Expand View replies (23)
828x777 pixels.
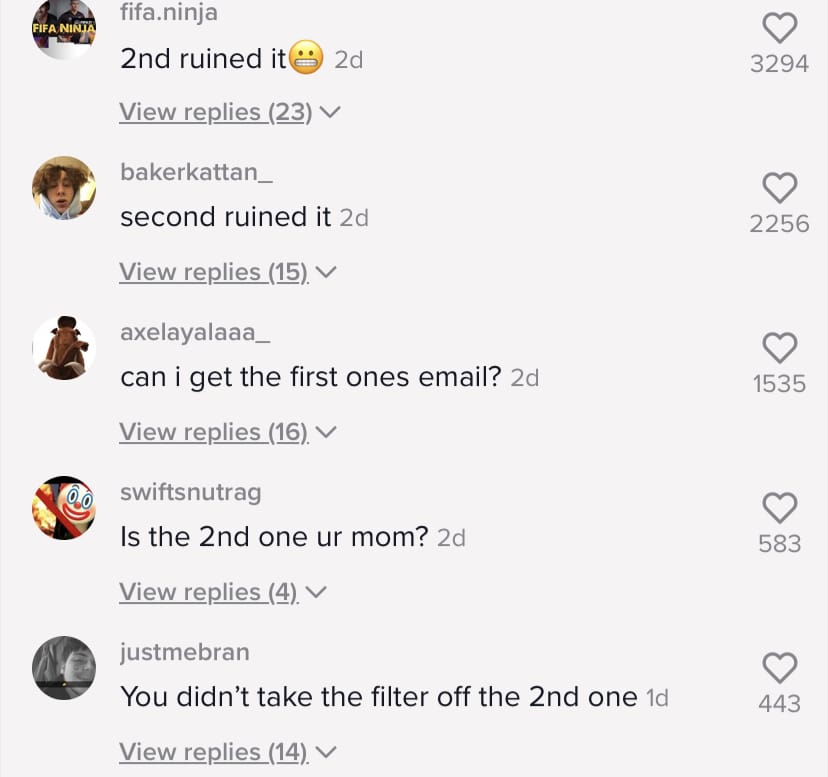click(230, 112)
